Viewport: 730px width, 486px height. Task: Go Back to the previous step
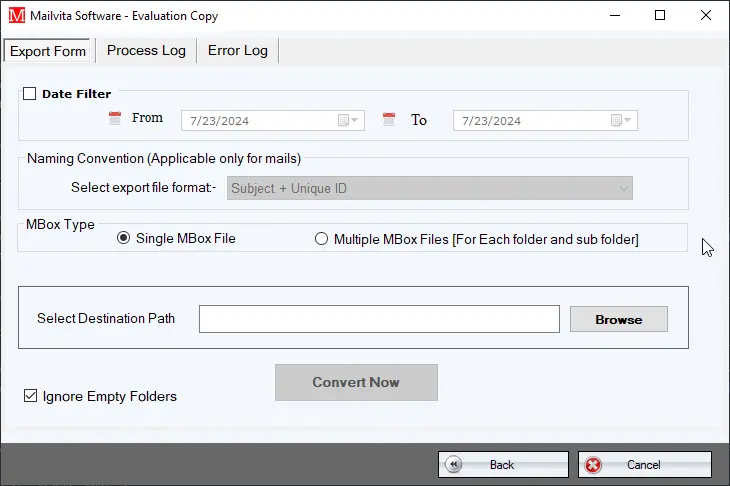tap(503, 464)
